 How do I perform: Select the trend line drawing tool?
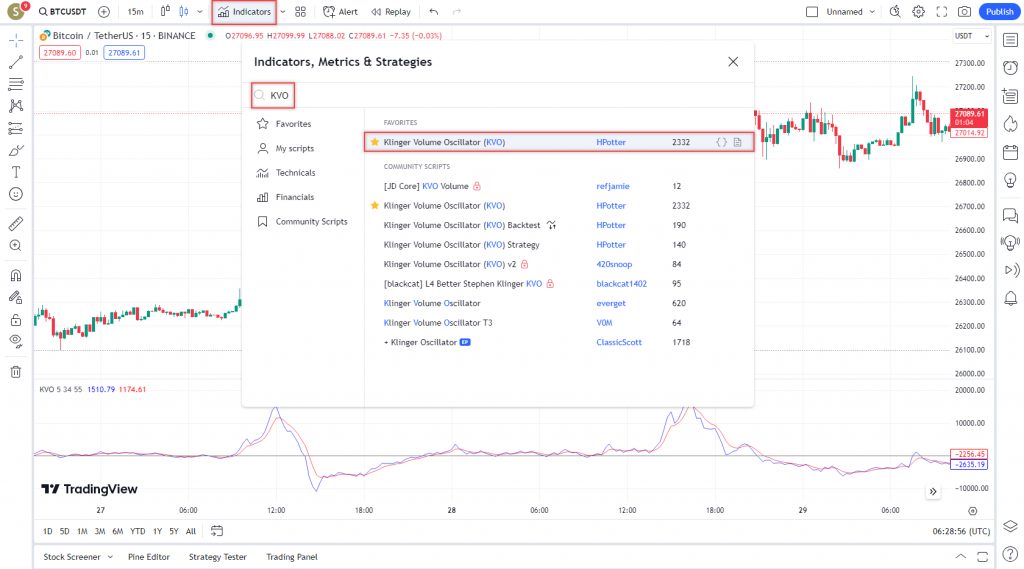pos(16,62)
